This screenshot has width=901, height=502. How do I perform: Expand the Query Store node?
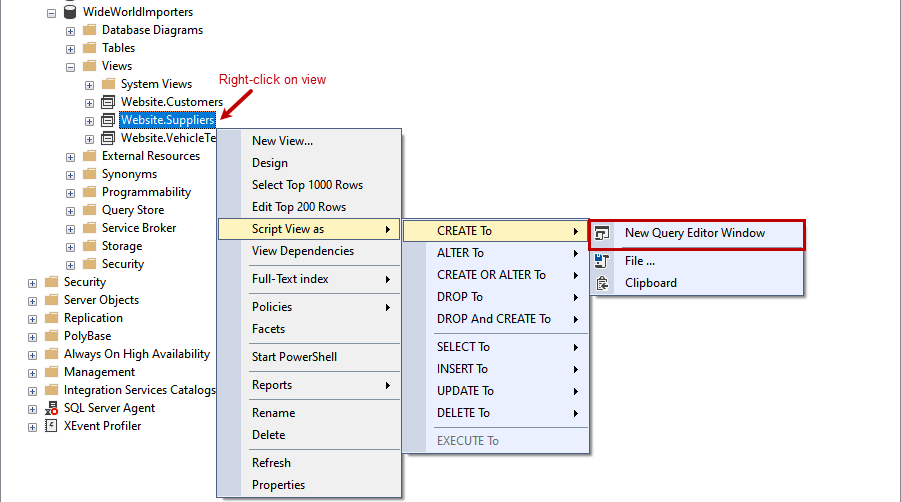pyautogui.click(x=70, y=211)
